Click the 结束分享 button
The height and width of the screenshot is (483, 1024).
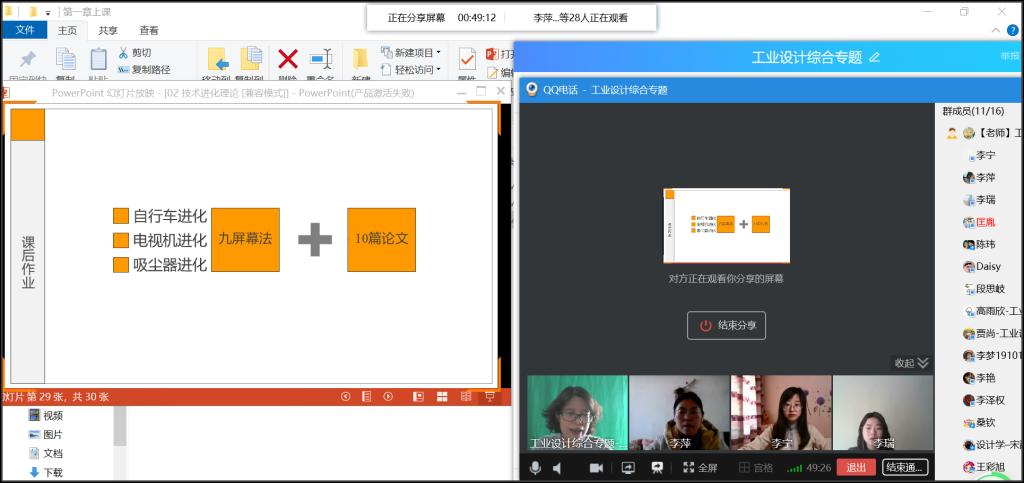point(726,325)
